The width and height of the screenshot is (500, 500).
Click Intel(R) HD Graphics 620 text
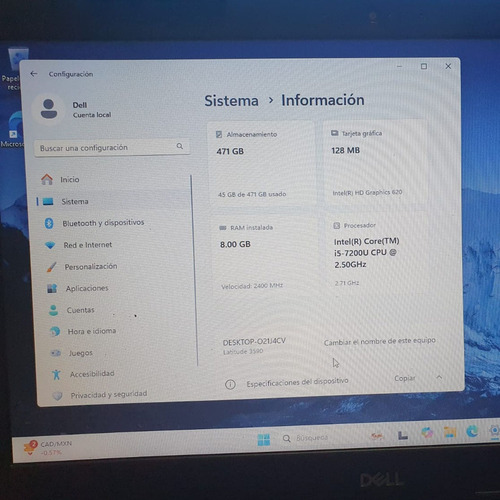(367, 192)
